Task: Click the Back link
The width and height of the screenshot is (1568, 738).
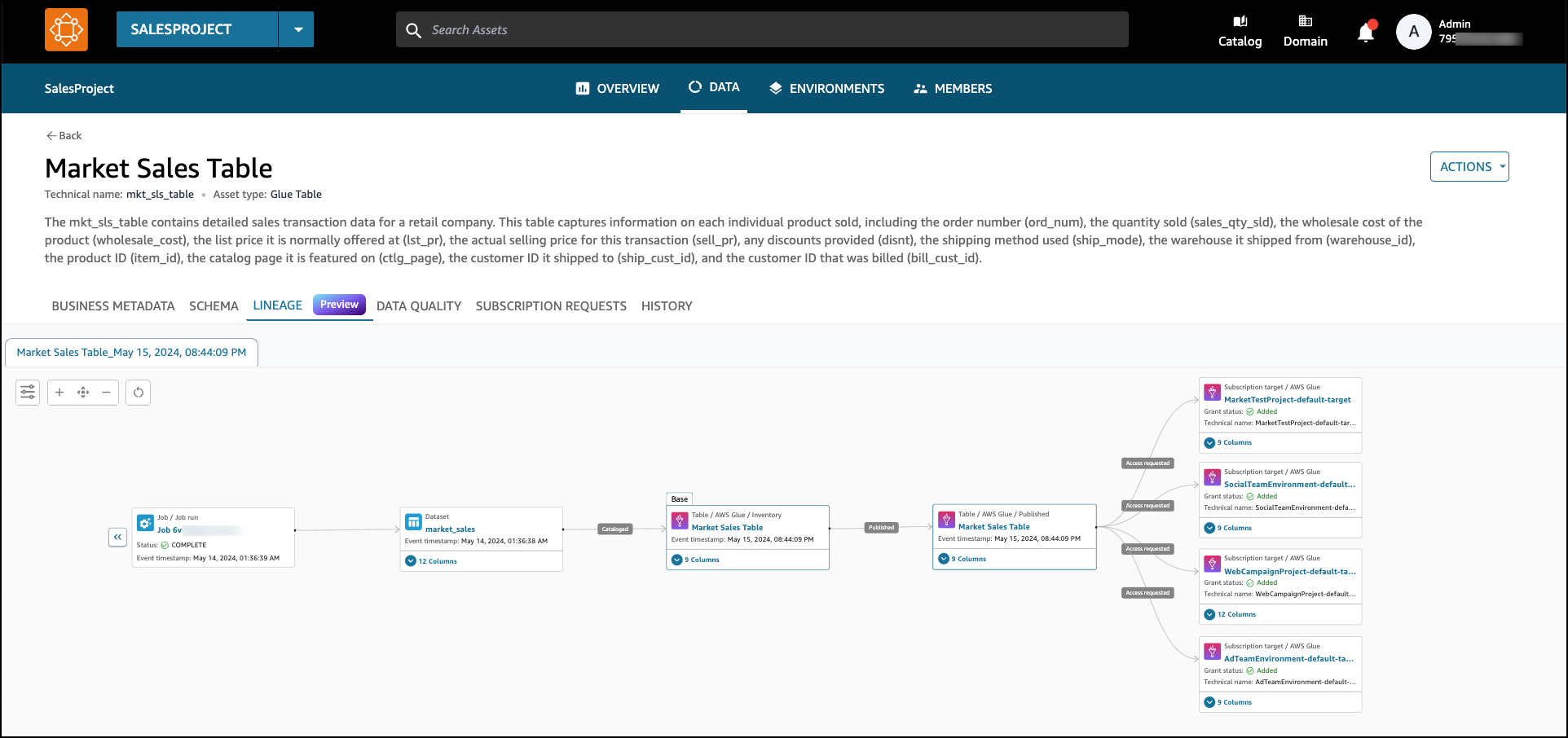Action: tap(64, 136)
